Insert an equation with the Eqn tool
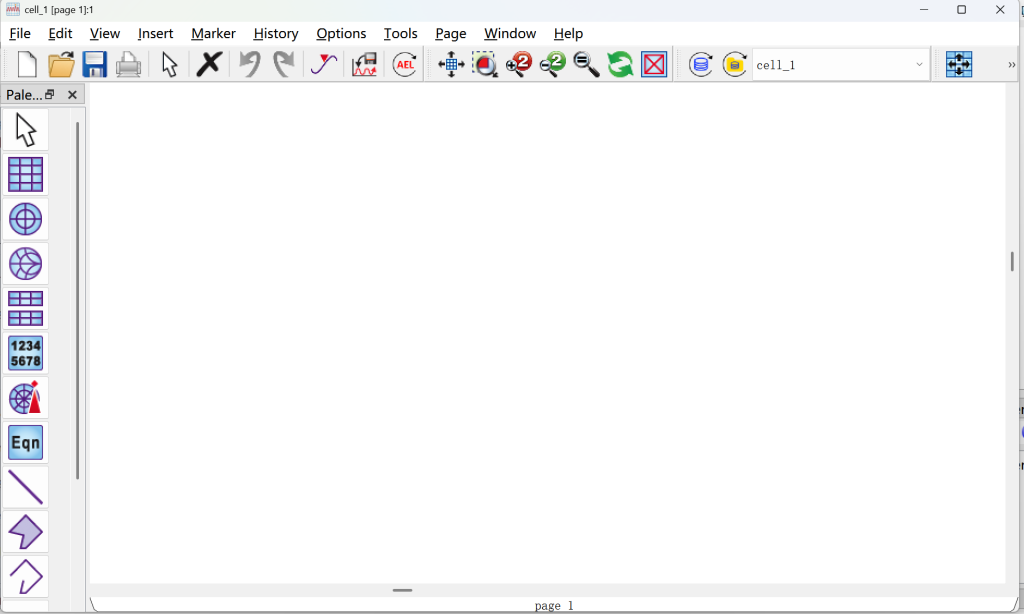1024x614 pixels. click(x=25, y=442)
